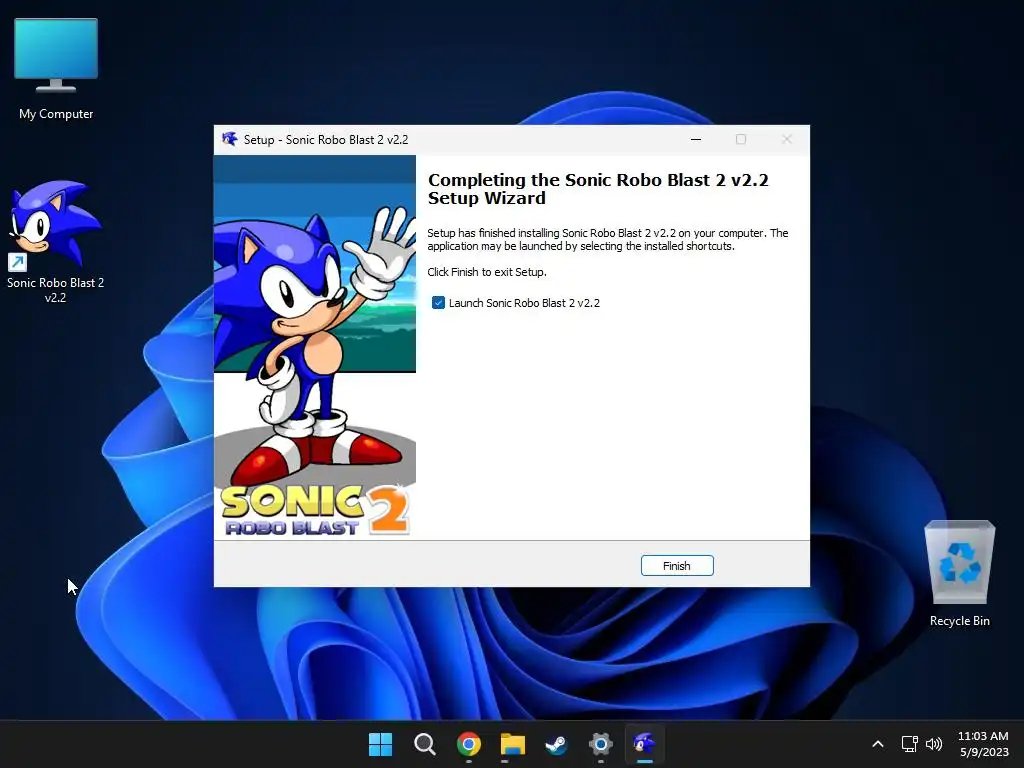Image resolution: width=1024 pixels, height=768 pixels.
Task: Open clock and date 11:03 AM
Action: (983, 744)
